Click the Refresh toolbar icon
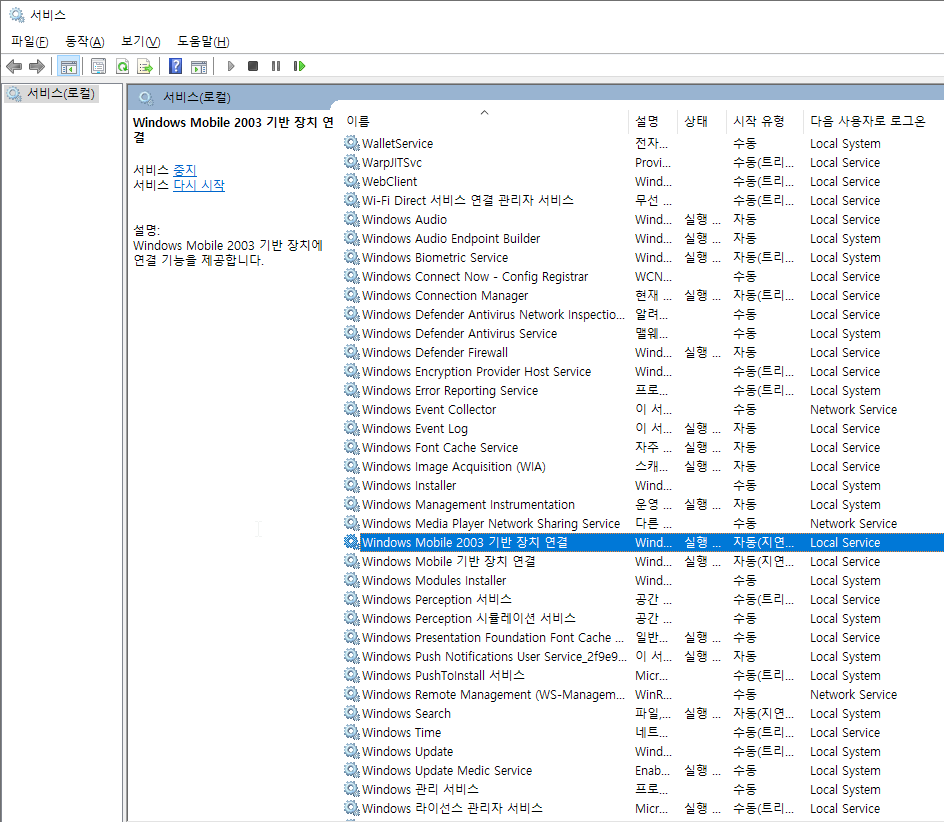Image resolution: width=944 pixels, height=822 pixels. (x=123, y=66)
